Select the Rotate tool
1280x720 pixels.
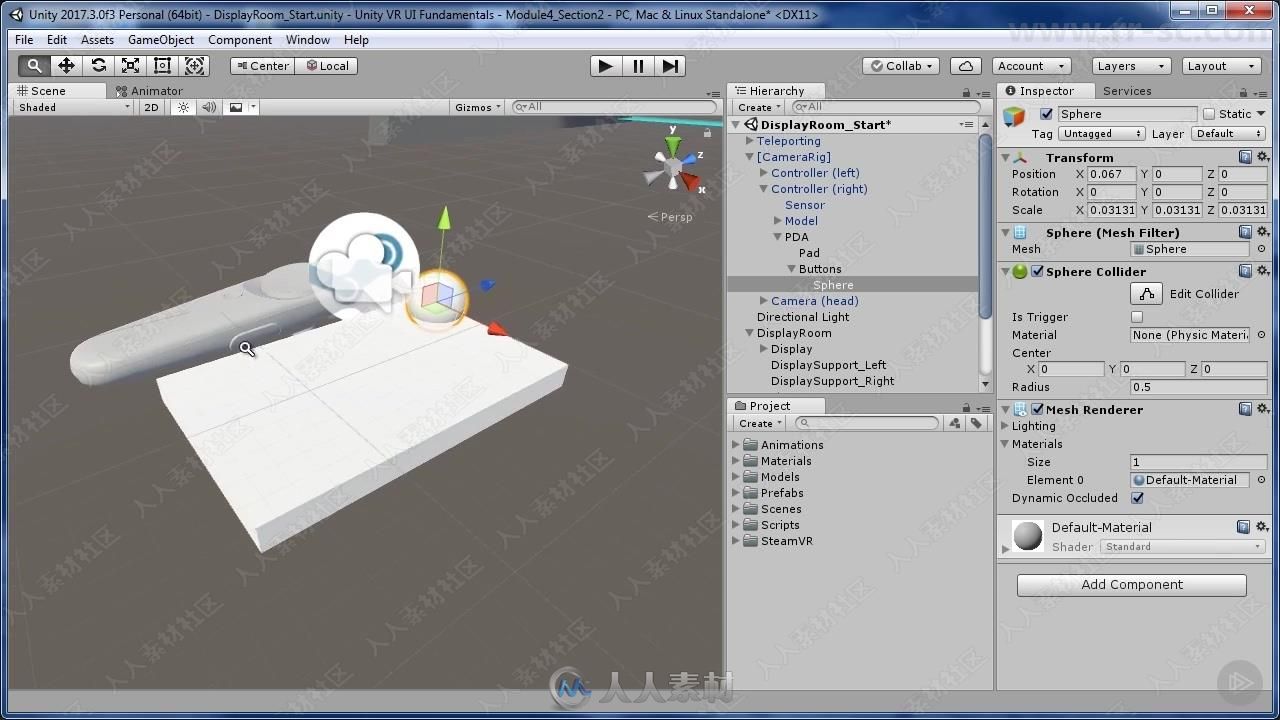click(x=98, y=66)
